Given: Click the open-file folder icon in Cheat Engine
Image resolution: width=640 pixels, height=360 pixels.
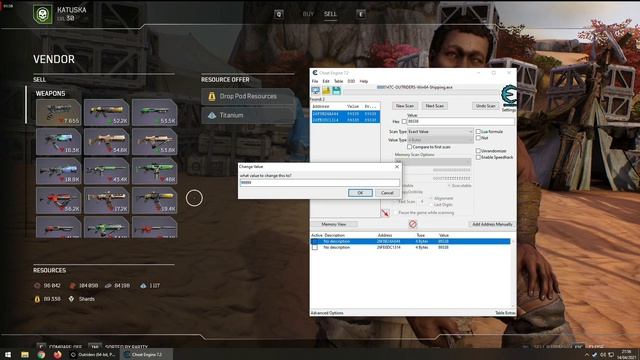Looking at the screenshot, I should (x=326, y=91).
